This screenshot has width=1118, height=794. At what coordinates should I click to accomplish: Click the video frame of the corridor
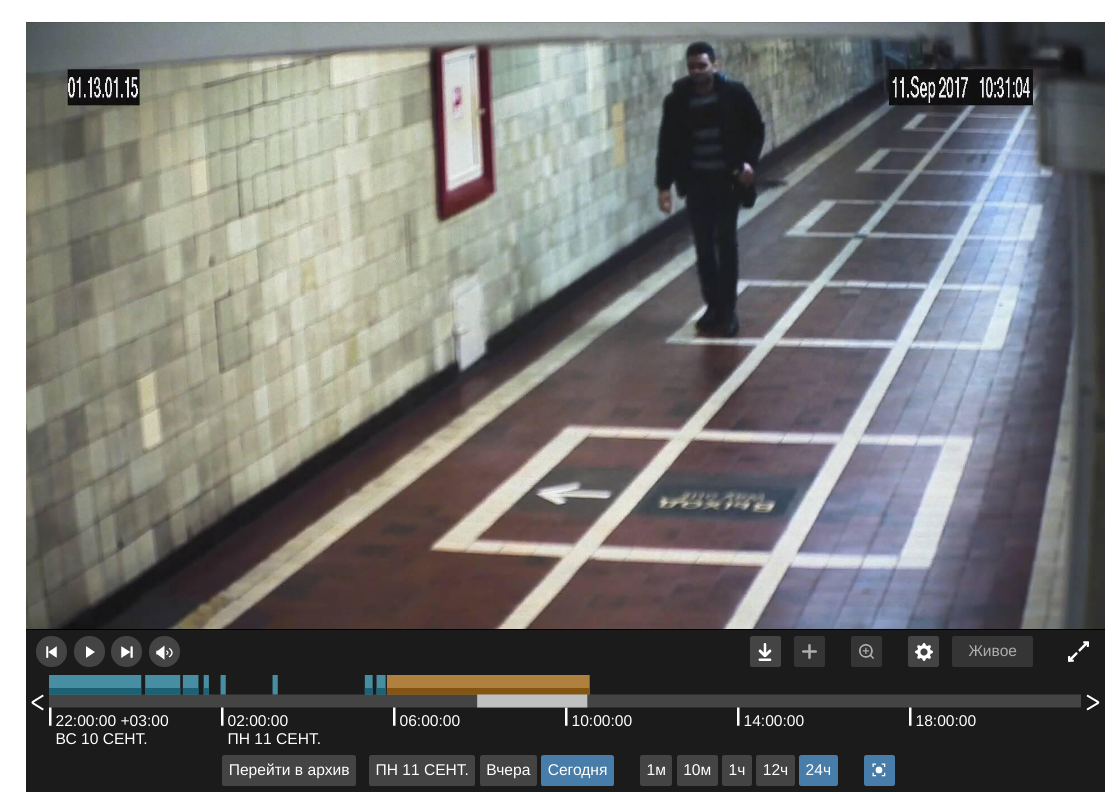(x=565, y=326)
